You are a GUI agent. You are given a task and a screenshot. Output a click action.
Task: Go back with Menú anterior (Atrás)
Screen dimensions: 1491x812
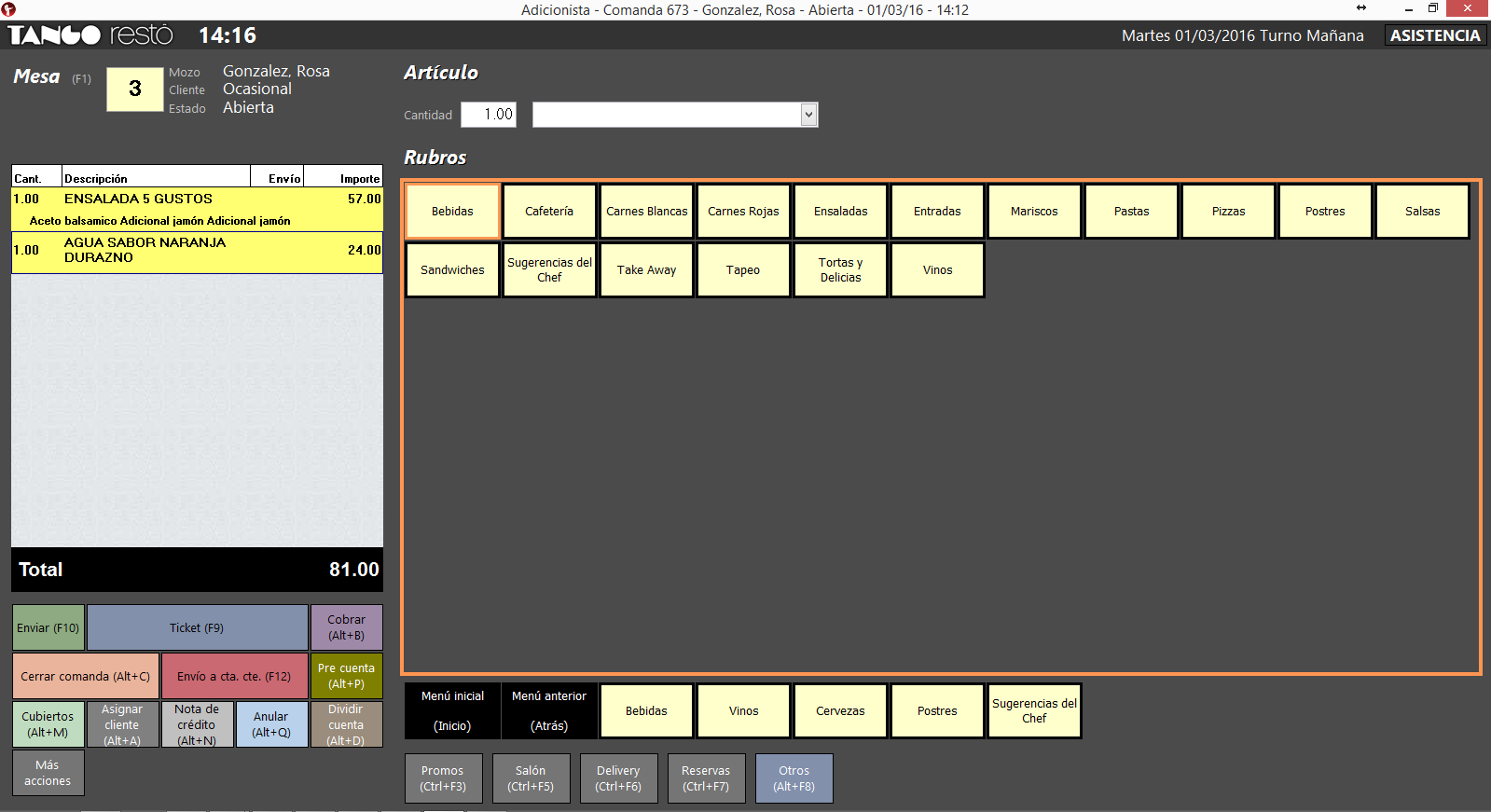(549, 710)
